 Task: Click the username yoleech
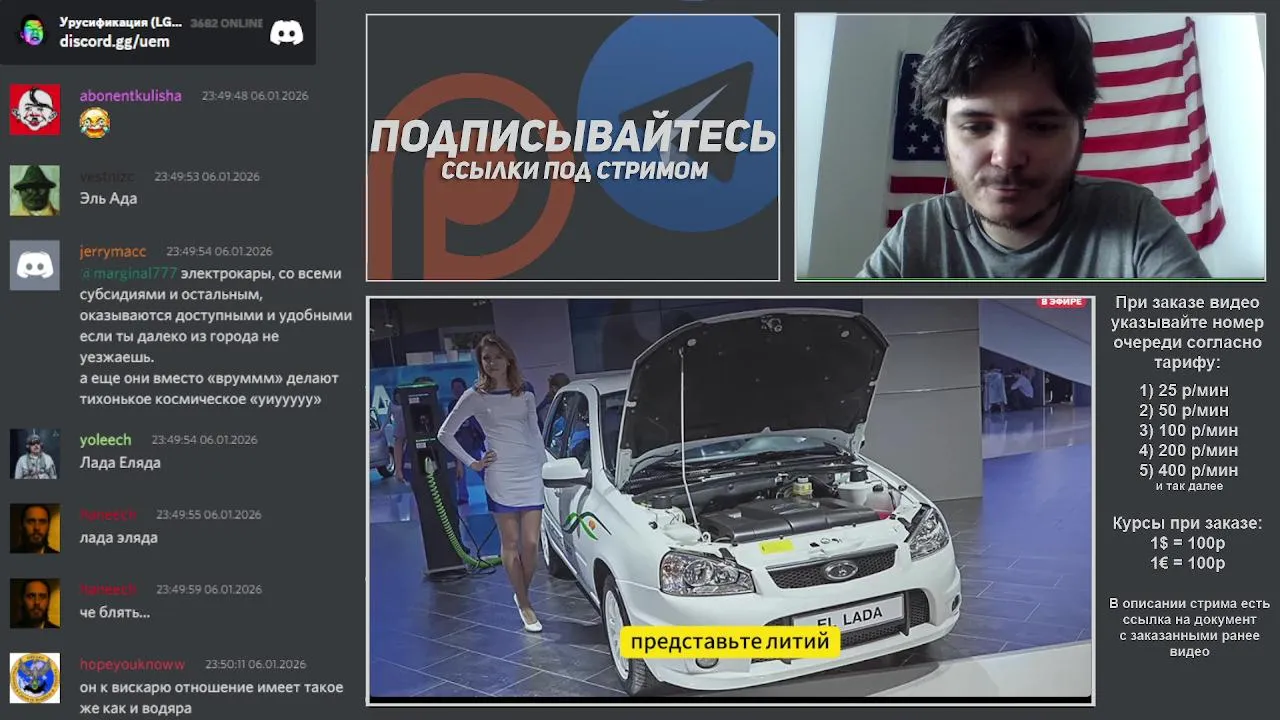point(105,440)
